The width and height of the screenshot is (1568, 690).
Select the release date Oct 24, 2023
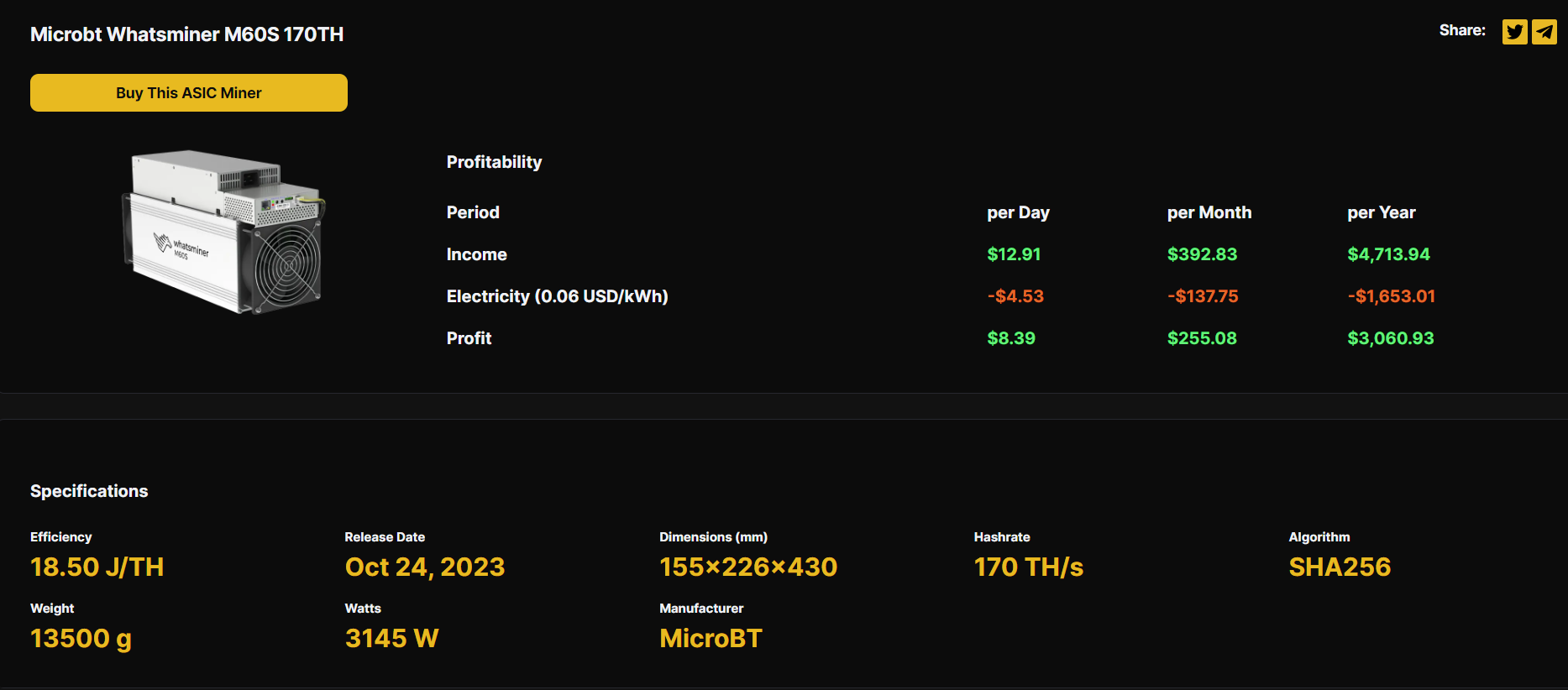coord(425,567)
